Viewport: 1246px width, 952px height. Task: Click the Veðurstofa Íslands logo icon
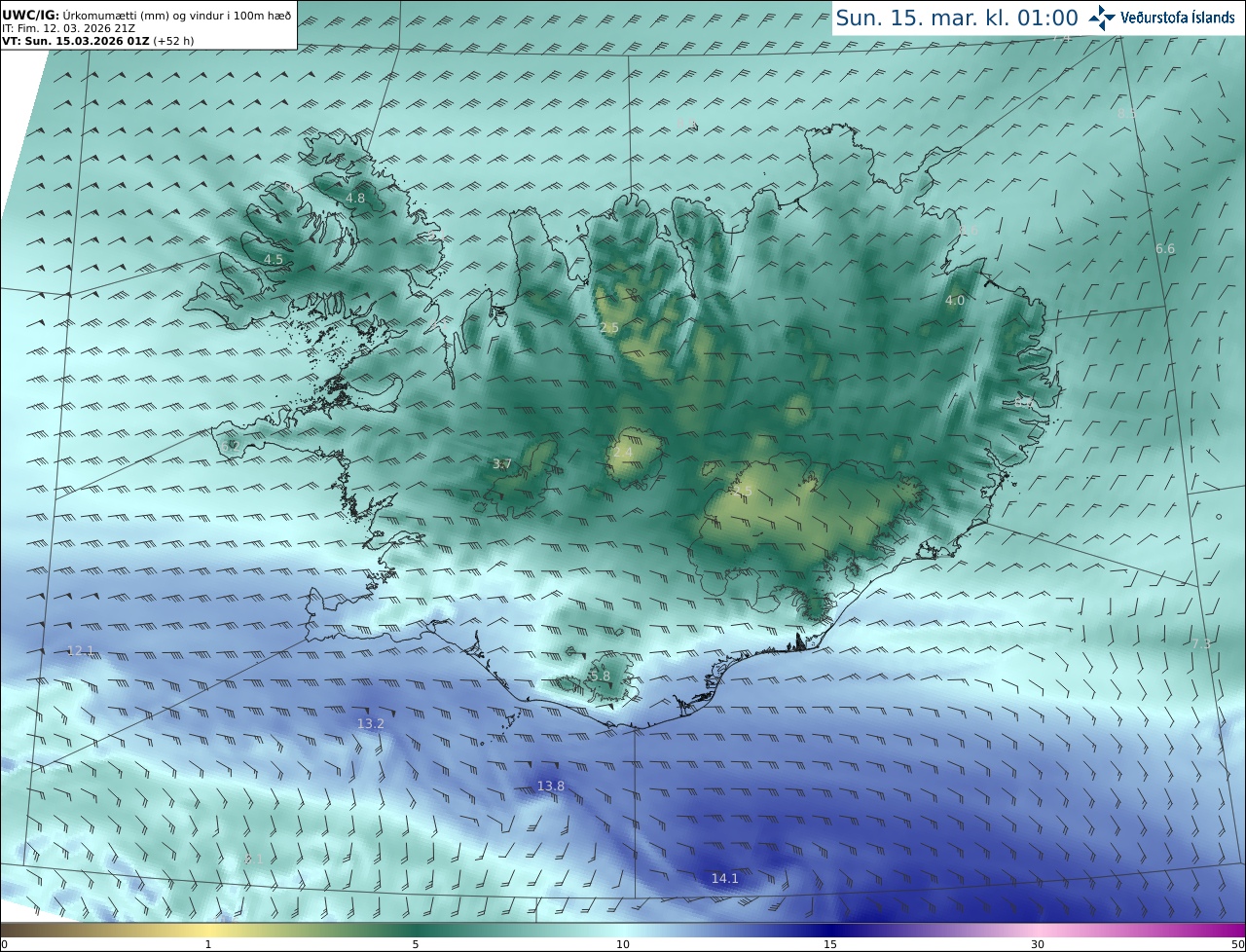(x=1102, y=18)
